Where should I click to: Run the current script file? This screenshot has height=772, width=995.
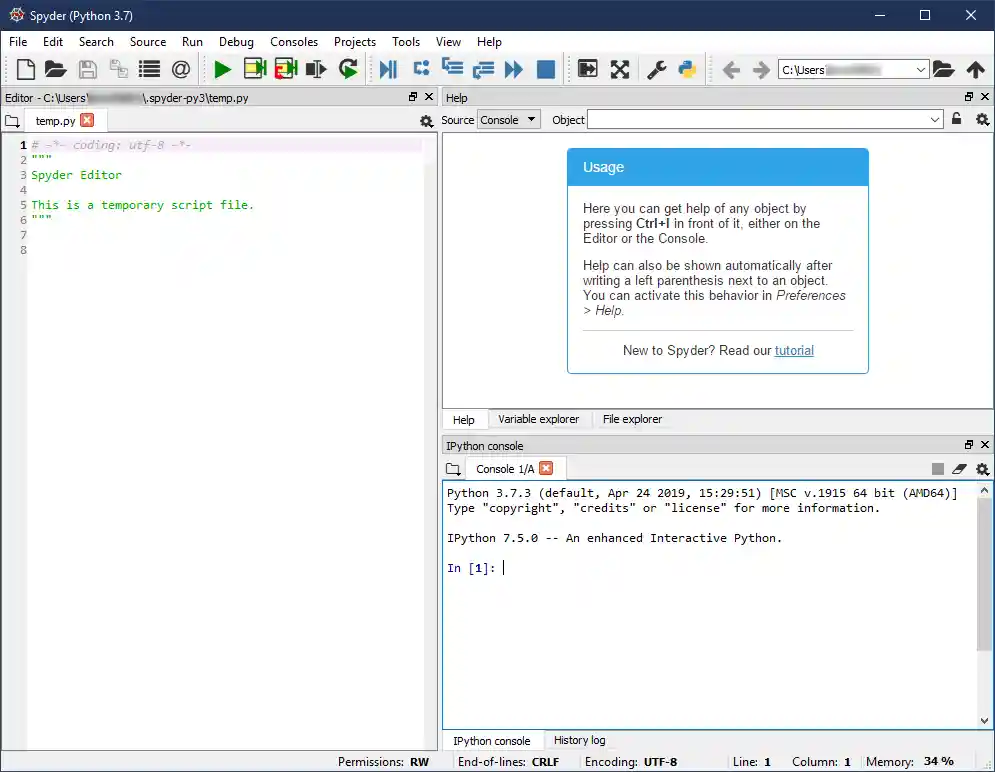tap(222, 69)
